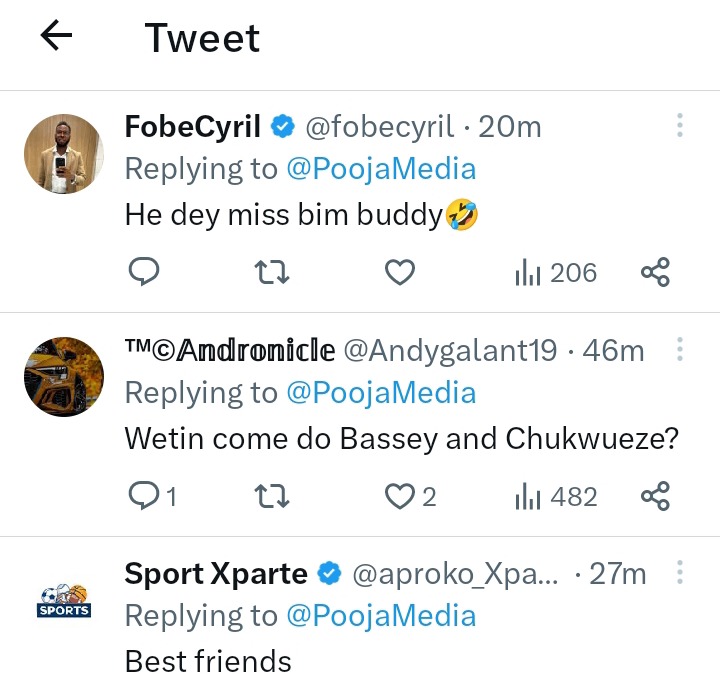Reply to FobeCyril's tweet
720x692 pixels.
pyautogui.click(x=145, y=272)
